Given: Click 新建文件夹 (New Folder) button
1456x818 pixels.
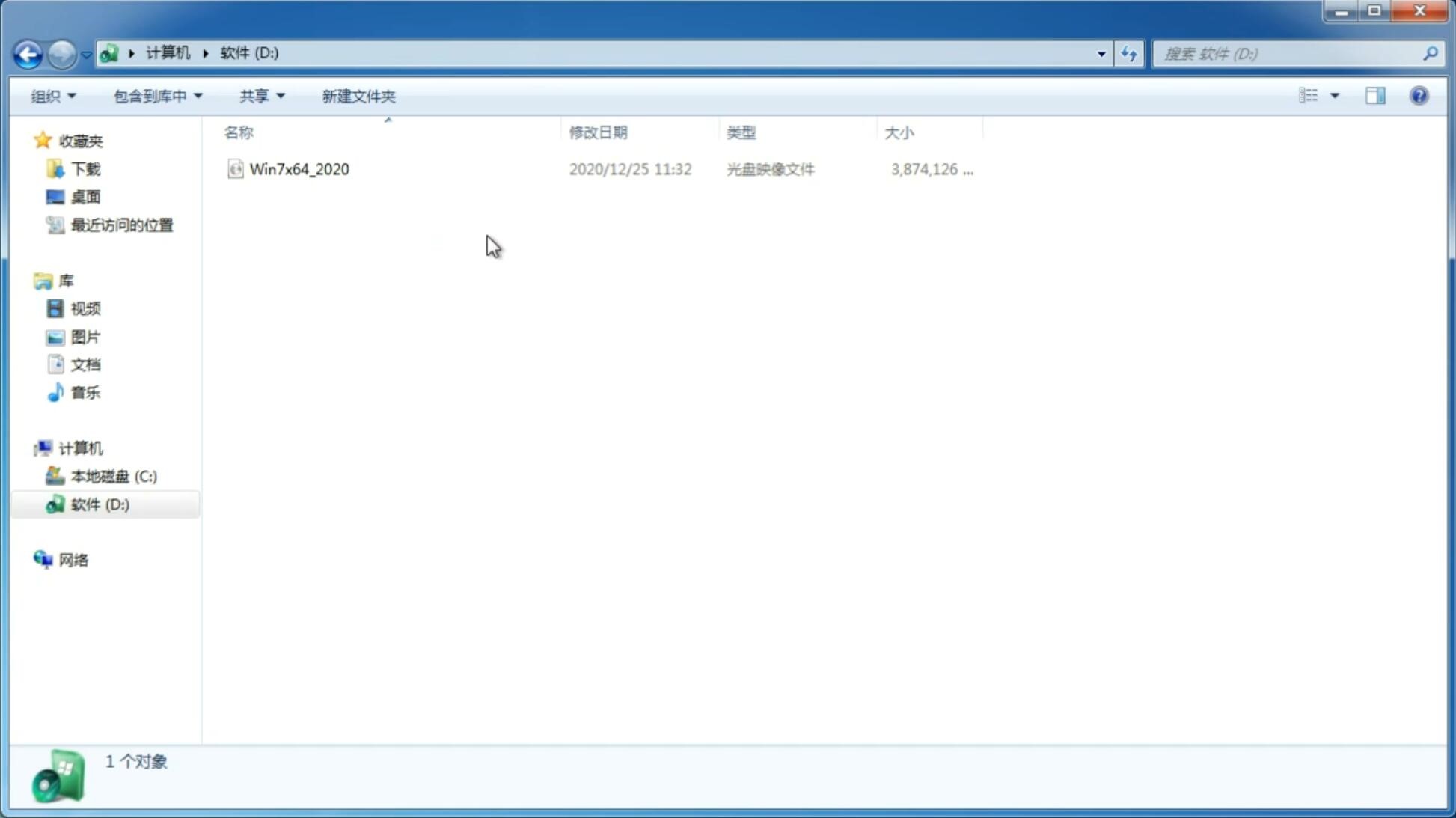Looking at the screenshot, I should pyautogui.click(x=358, y=95).
